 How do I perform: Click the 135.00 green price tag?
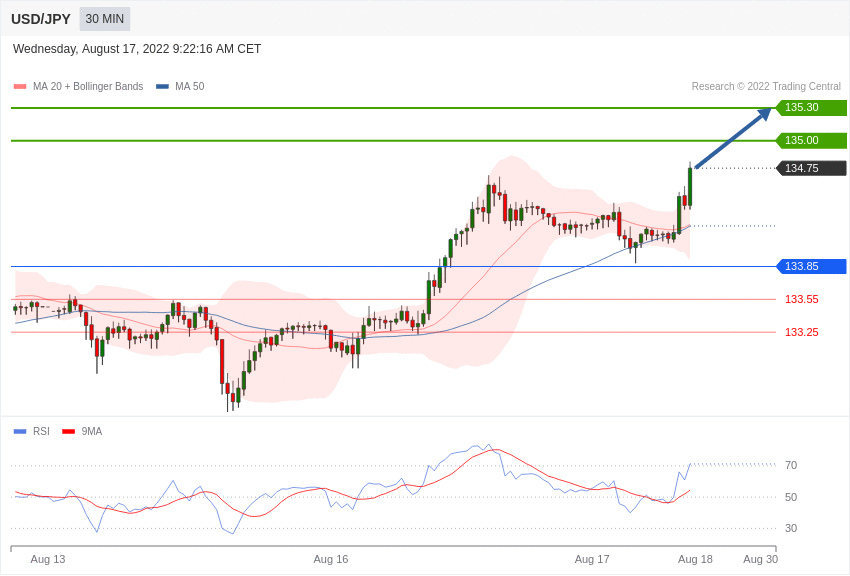click(811, 141)
